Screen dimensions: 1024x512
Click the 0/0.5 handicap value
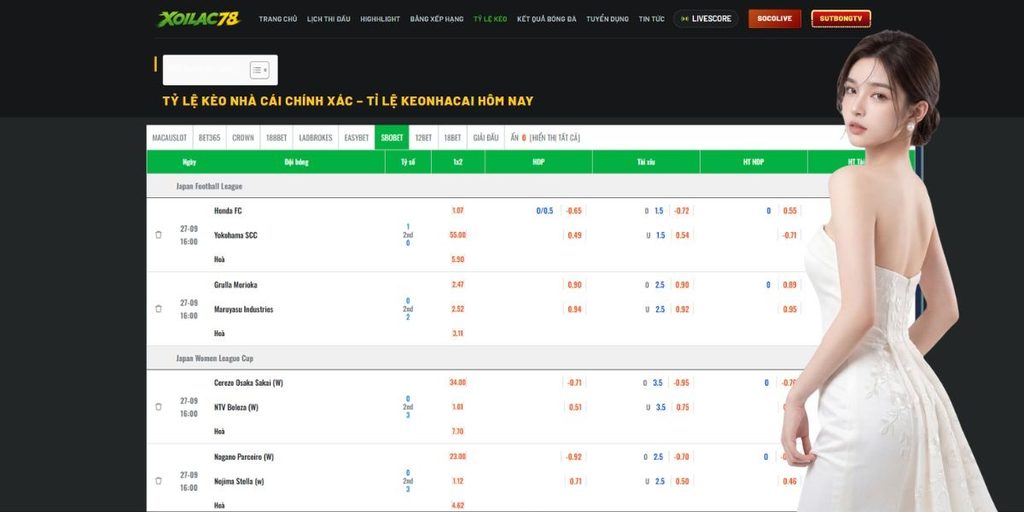(x=545, y=210)
